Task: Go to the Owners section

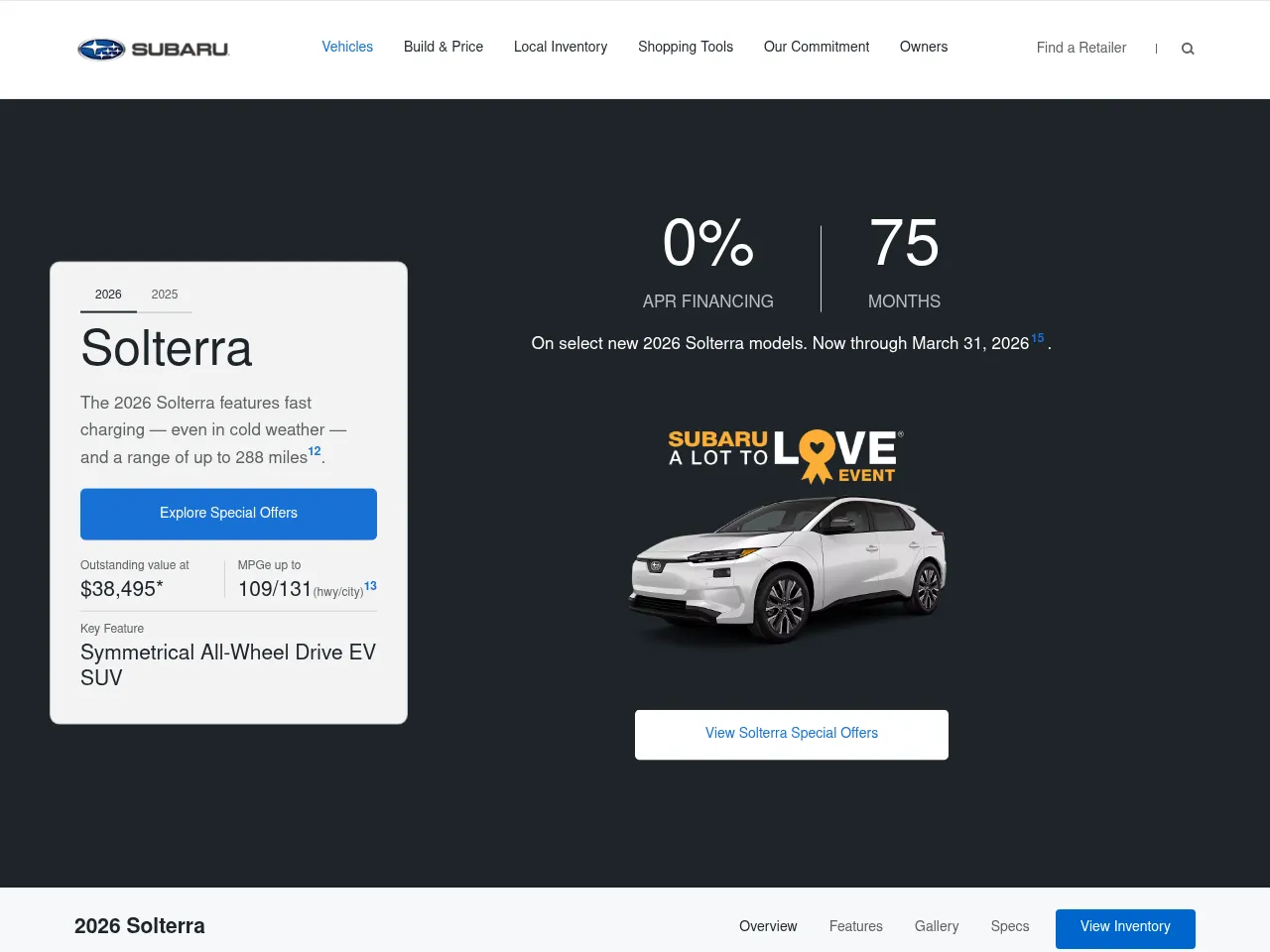Action: pyautogui.click(x=924, y=47)
